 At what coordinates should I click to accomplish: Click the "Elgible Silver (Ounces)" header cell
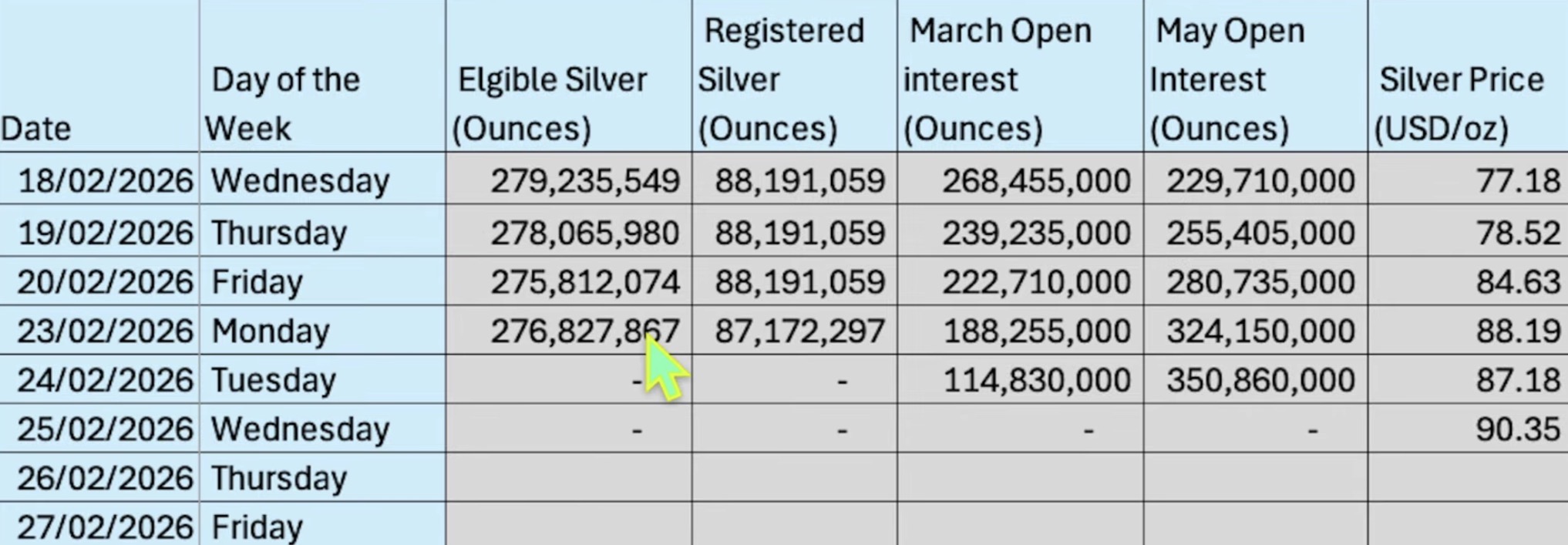coord(568,77)
